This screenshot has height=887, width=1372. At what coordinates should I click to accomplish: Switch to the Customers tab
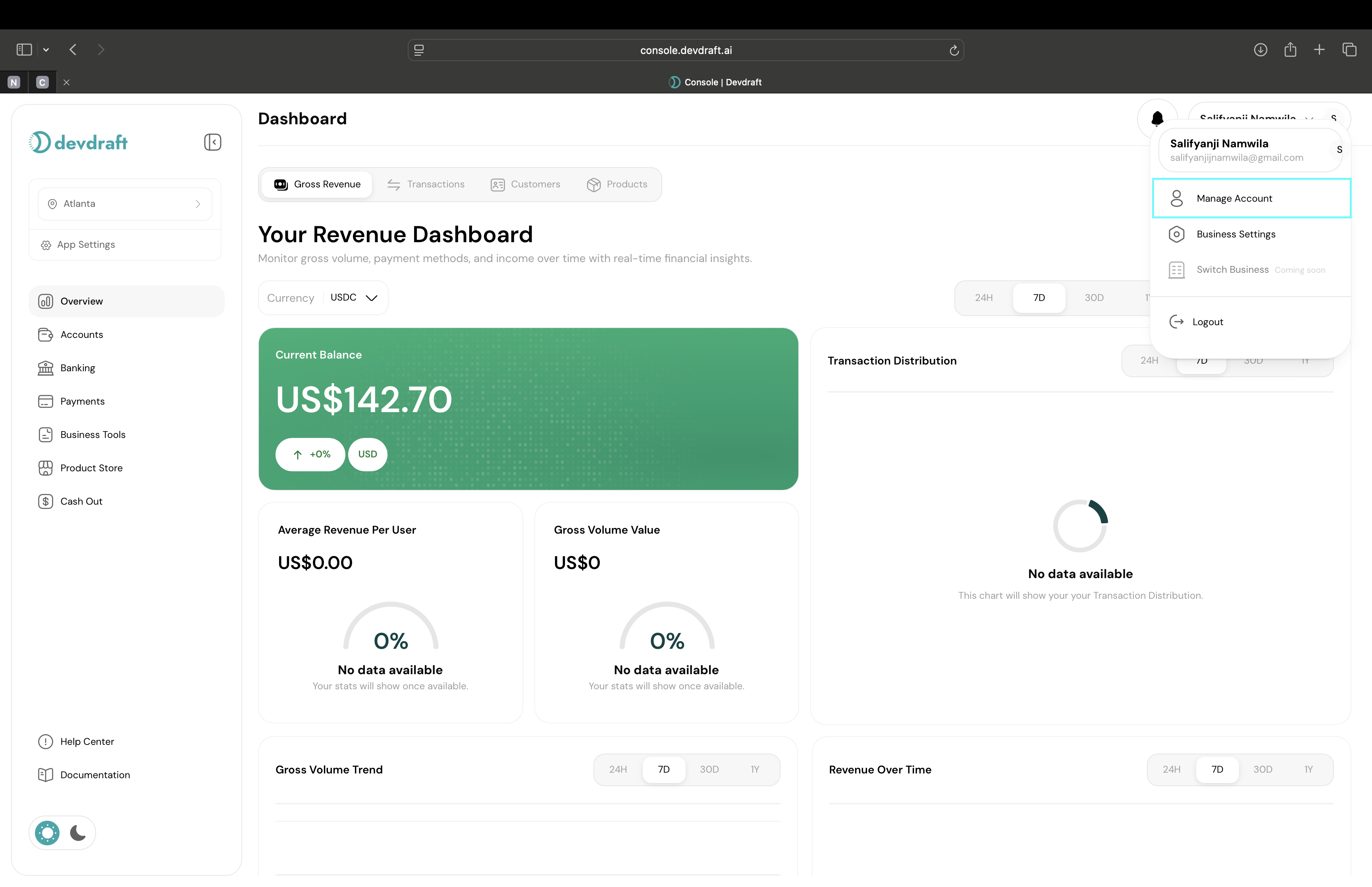tap(526, 184)
